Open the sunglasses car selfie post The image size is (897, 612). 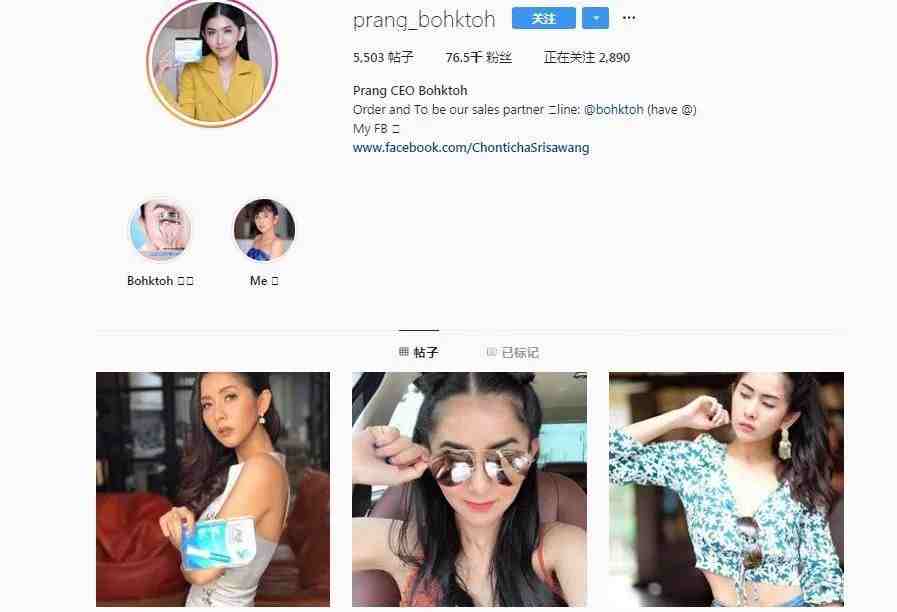pyautogui.click(x=469, y=489)
